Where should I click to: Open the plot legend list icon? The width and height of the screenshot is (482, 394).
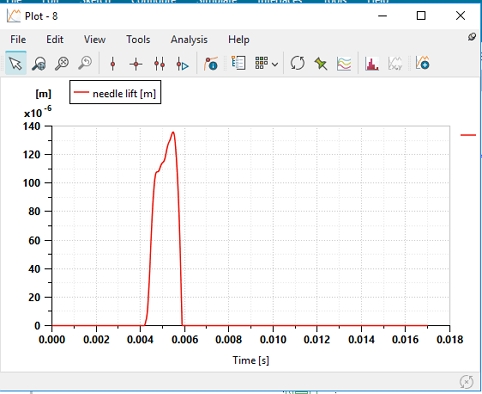coord(238,63)
